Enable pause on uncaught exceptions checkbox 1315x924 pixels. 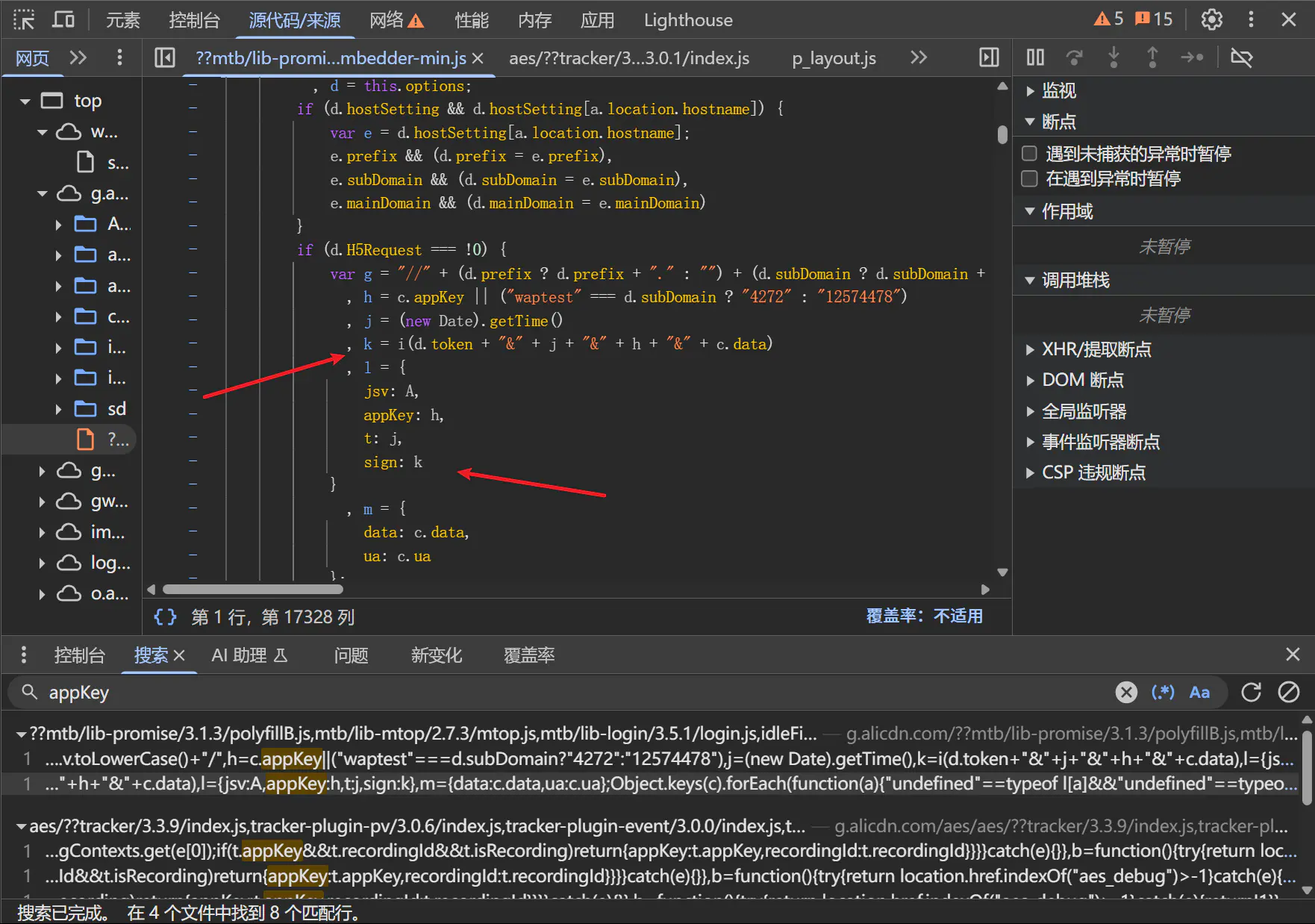1030,154
